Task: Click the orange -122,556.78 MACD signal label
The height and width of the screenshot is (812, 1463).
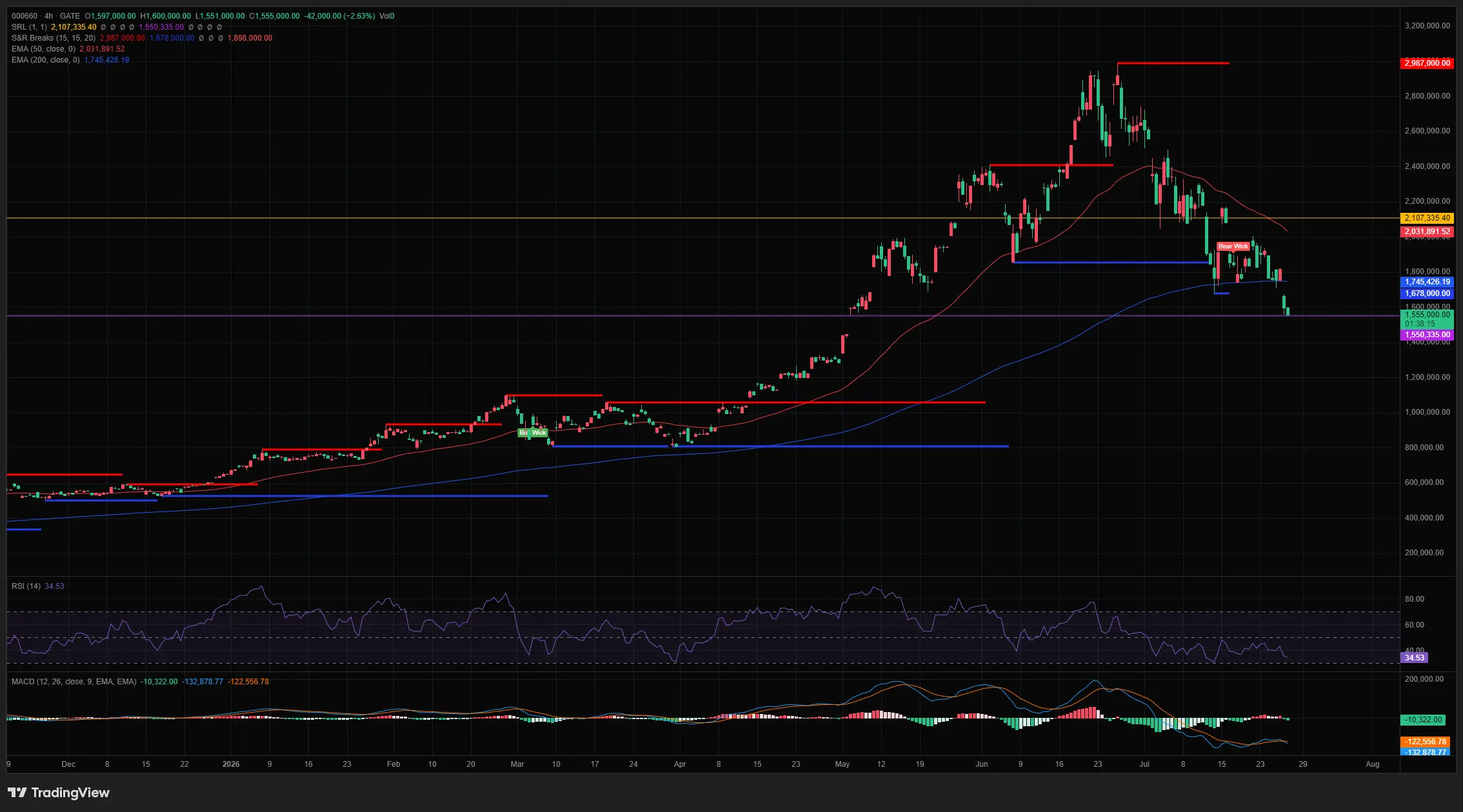Action: pyautogui.click(x=1426, y=742)
